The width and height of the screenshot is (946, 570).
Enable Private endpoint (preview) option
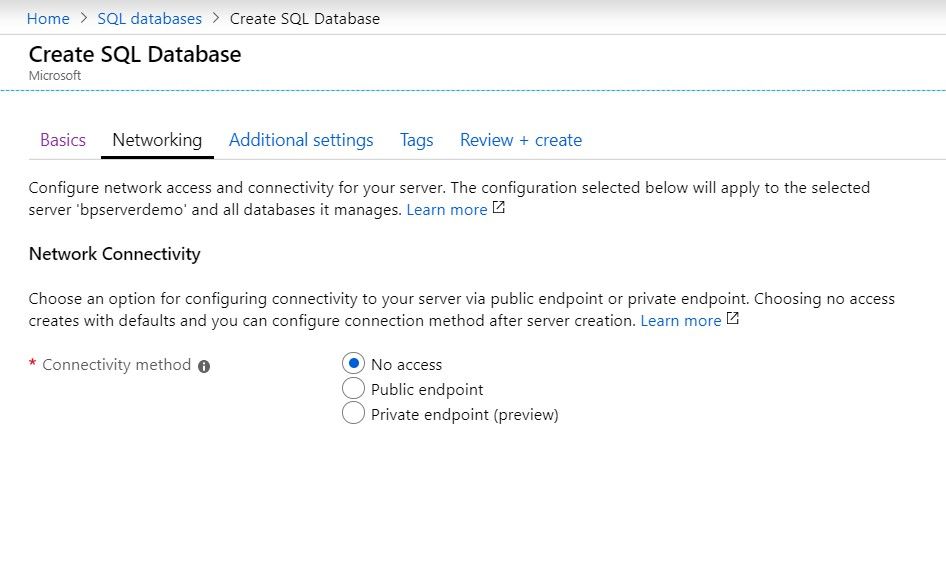click(353, 413)
